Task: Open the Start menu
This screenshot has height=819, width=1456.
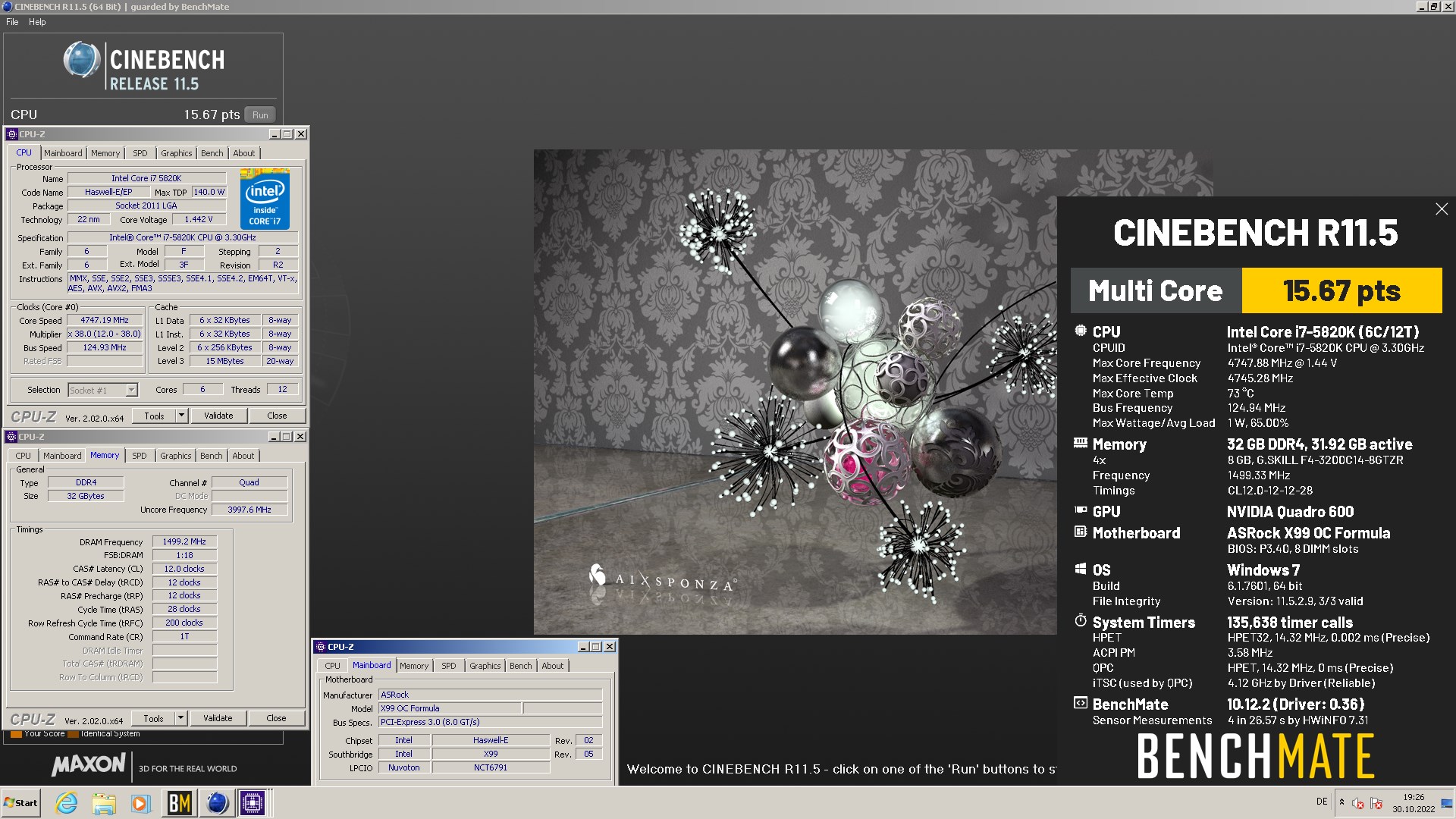Action: point(20,802)
